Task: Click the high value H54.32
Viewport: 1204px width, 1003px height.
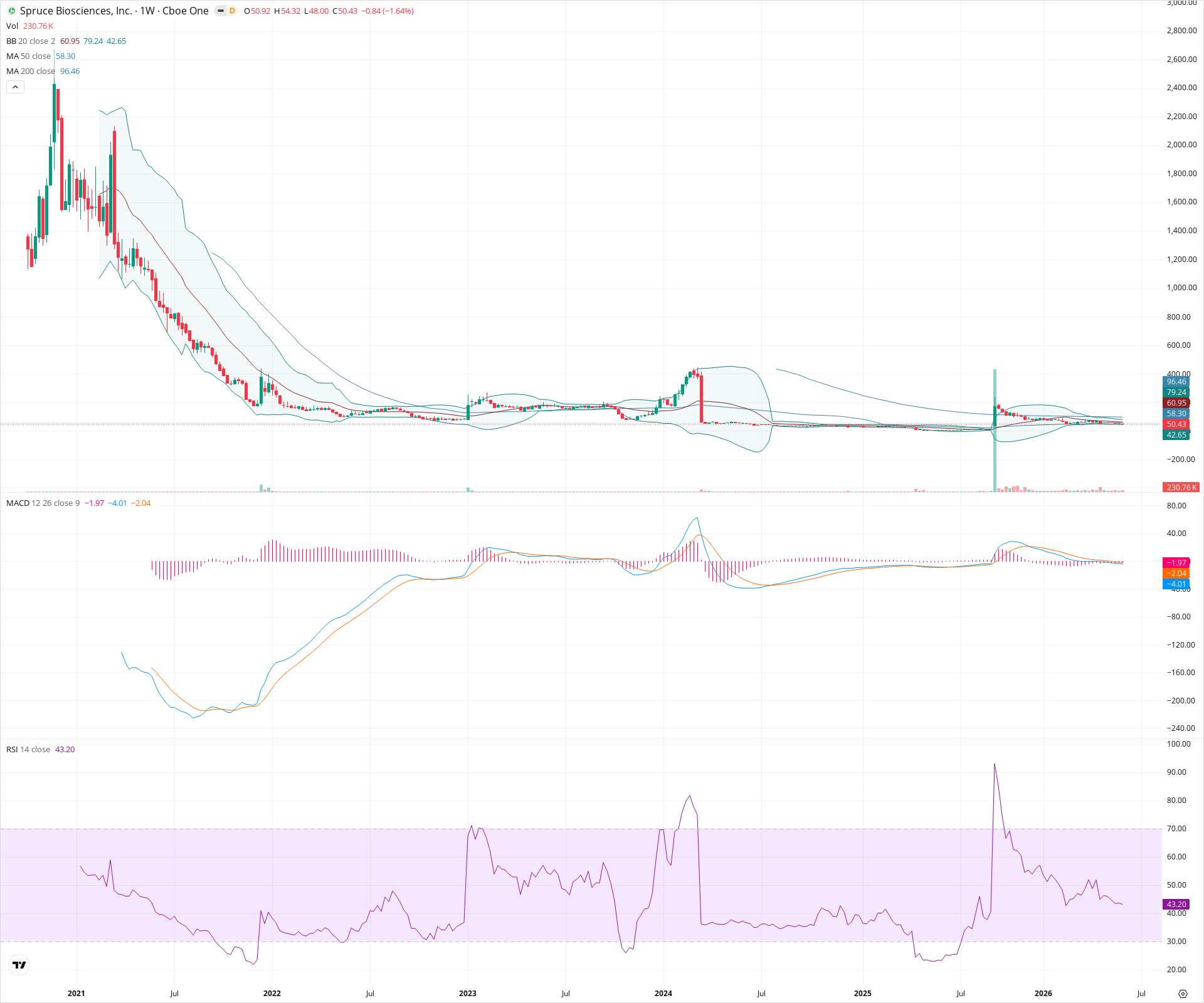Action: [x=287, y=11]
